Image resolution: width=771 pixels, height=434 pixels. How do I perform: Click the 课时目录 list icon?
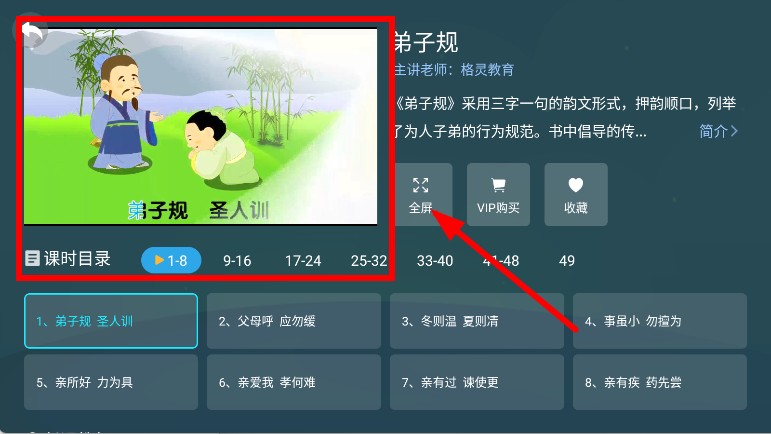coord(32,258)
